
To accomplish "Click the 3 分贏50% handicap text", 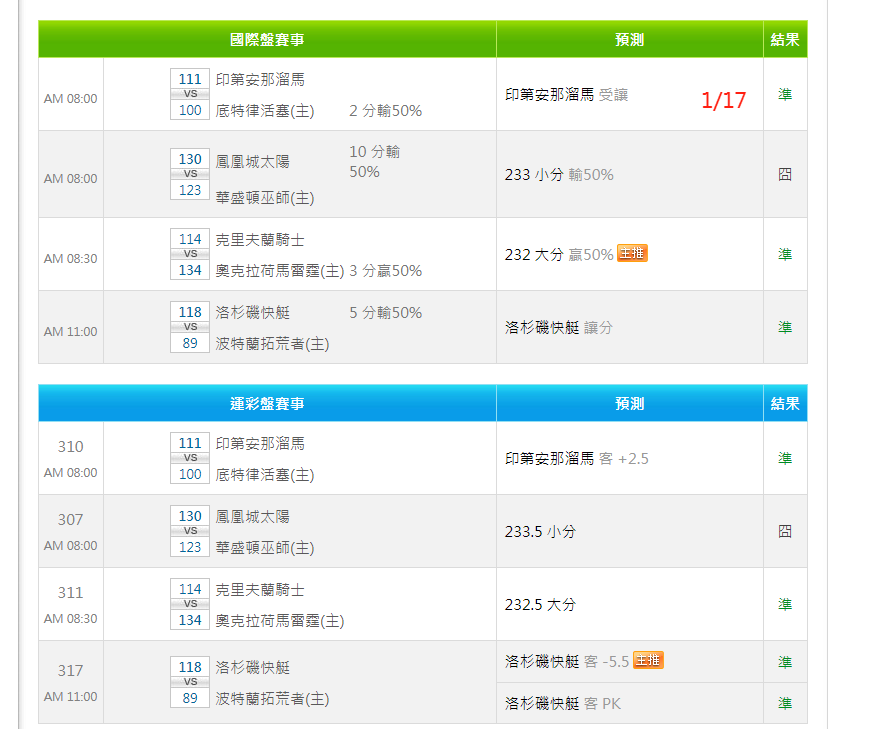I will (x=385, y=270).
